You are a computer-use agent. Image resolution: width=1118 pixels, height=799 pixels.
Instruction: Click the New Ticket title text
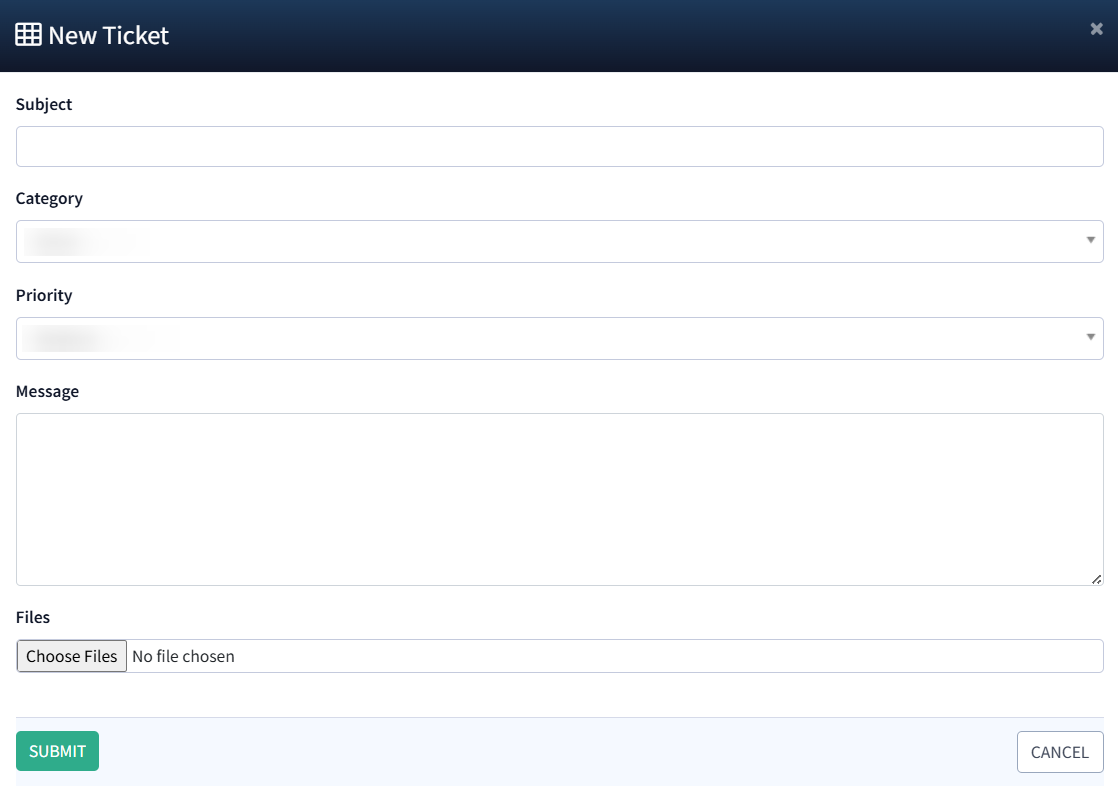pos(108,35)
